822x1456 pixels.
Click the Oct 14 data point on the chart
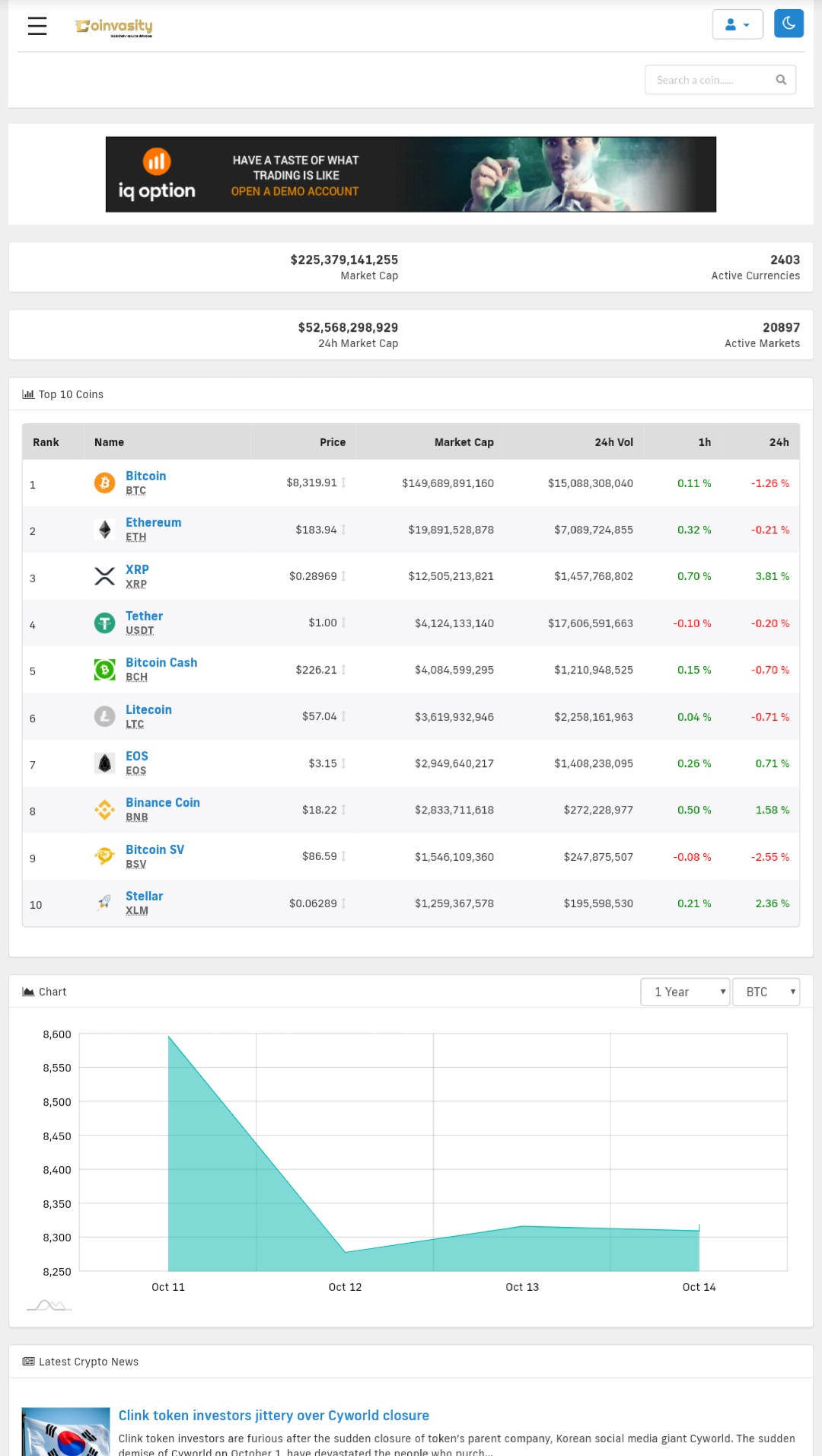(x=699, y=1228)
